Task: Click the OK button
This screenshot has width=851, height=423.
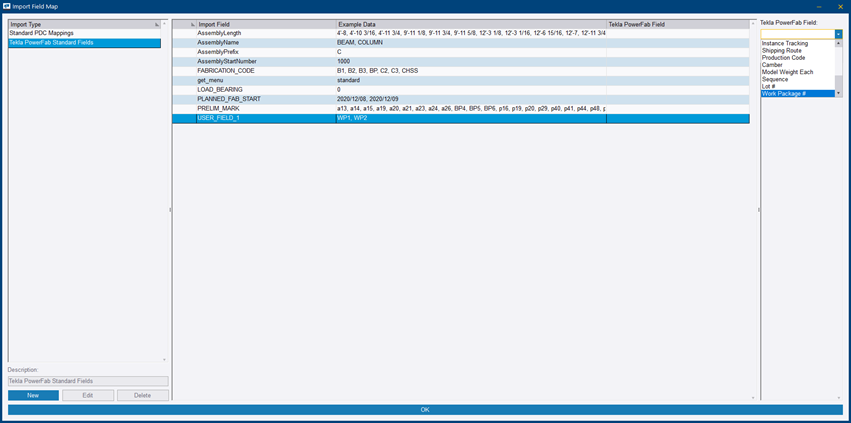Action: coord(425,409)
